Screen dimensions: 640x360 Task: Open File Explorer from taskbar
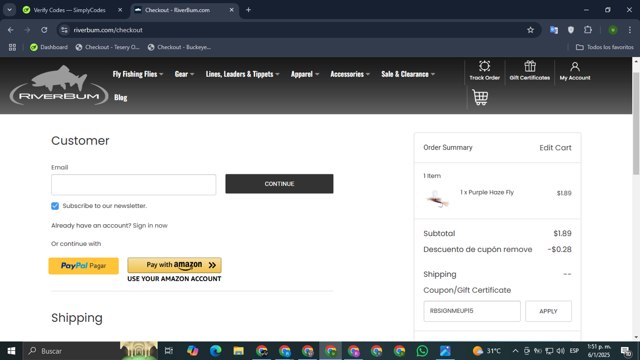[x=238, y=351]
